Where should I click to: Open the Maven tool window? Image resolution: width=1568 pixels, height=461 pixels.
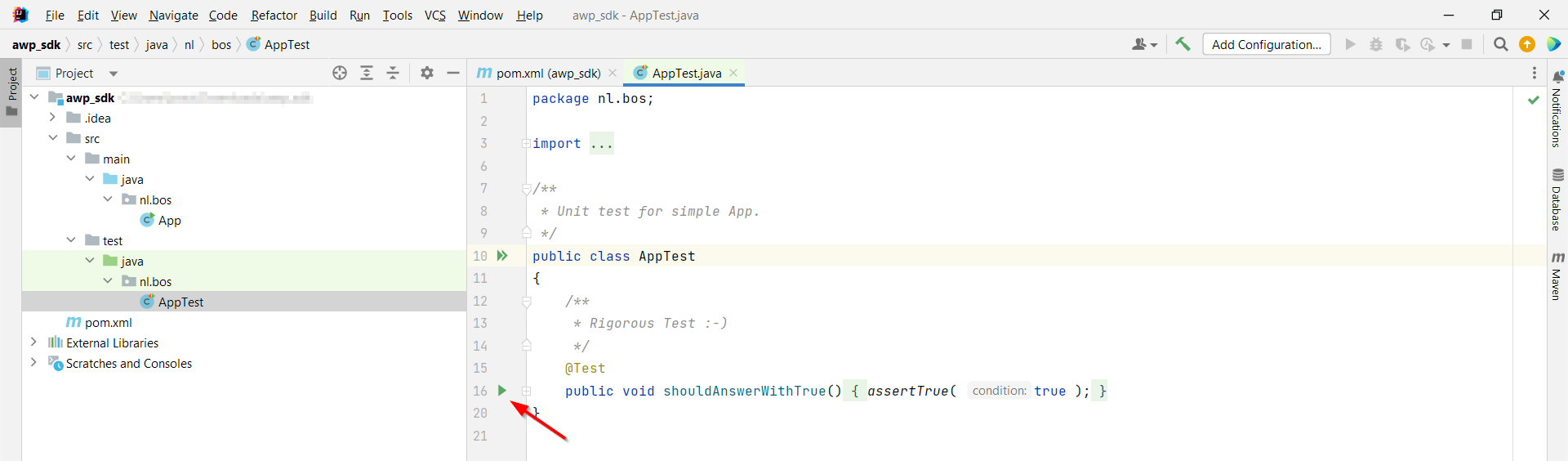point(1557,276)
